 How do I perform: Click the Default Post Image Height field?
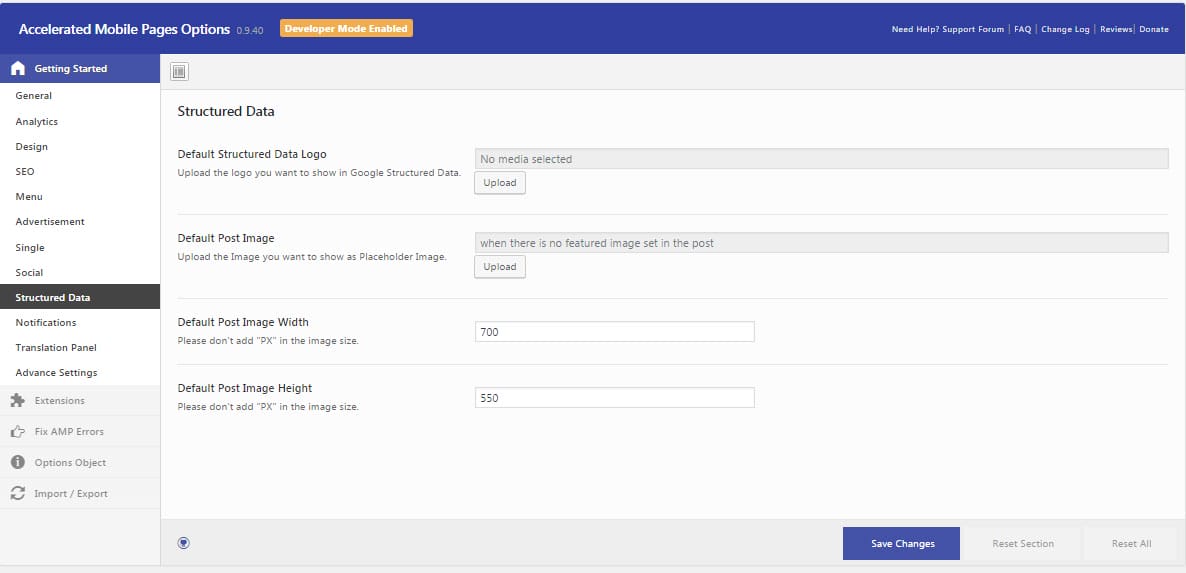[x=614, y=398]
